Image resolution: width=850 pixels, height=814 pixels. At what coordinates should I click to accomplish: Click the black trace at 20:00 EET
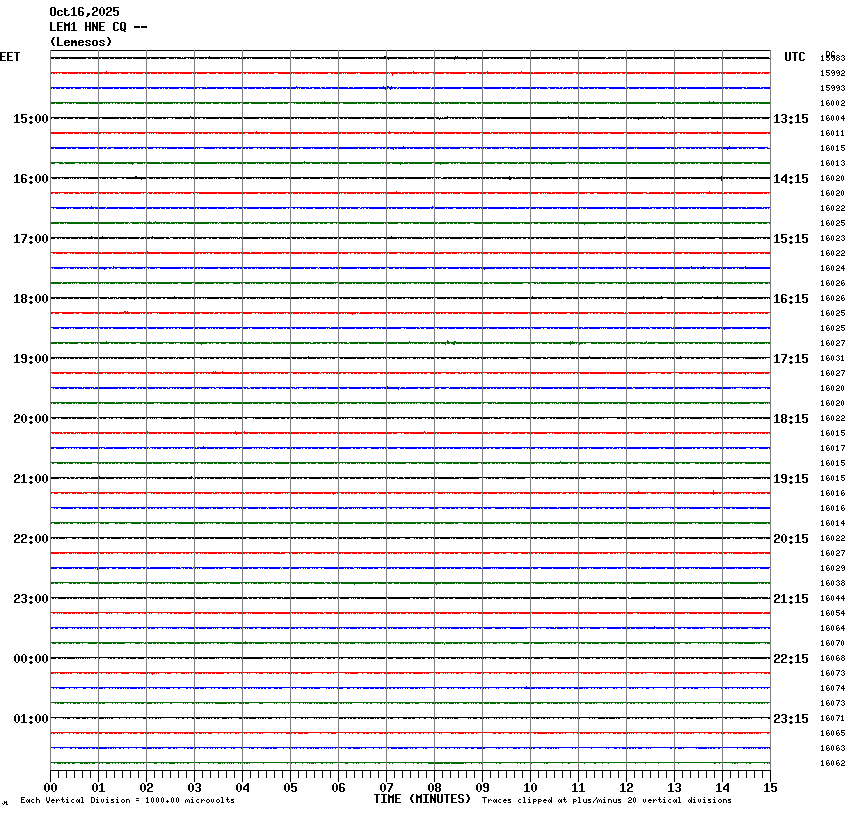pos(410,418)
